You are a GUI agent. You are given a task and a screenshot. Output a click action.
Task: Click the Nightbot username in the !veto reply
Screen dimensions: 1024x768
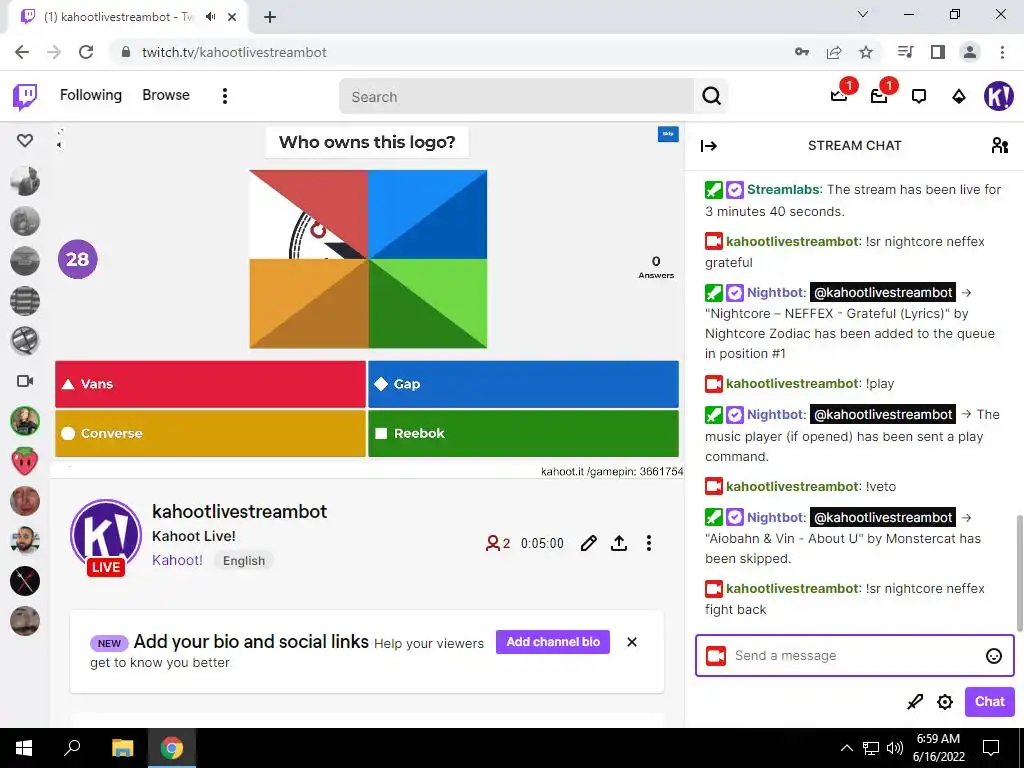(x=776, y=517)
